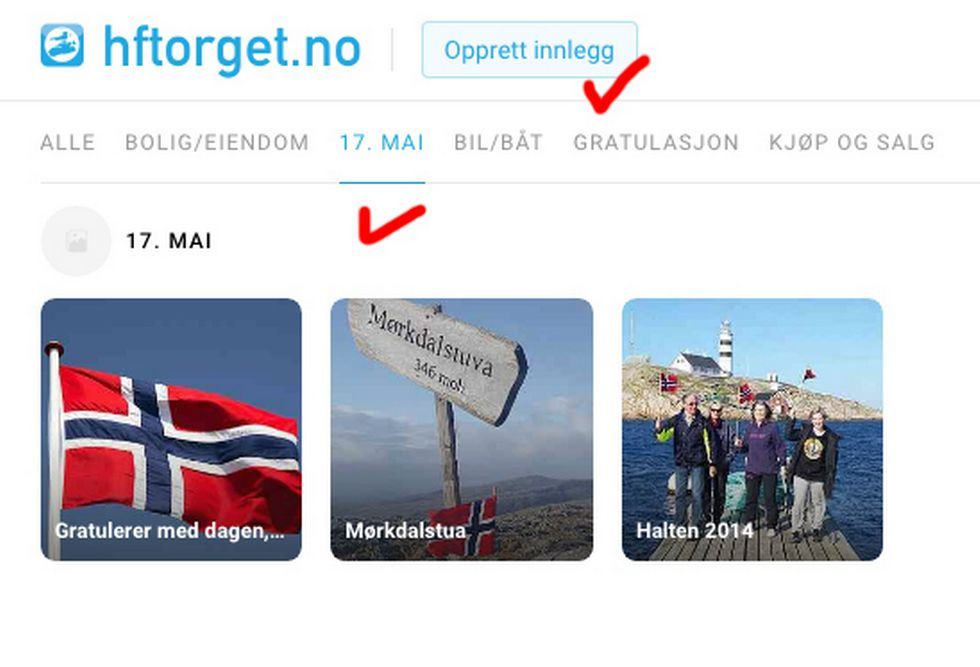Screen dimensions: 980x667
Task: Click the hftorget.no logo icon
Action: coord(62,45)
